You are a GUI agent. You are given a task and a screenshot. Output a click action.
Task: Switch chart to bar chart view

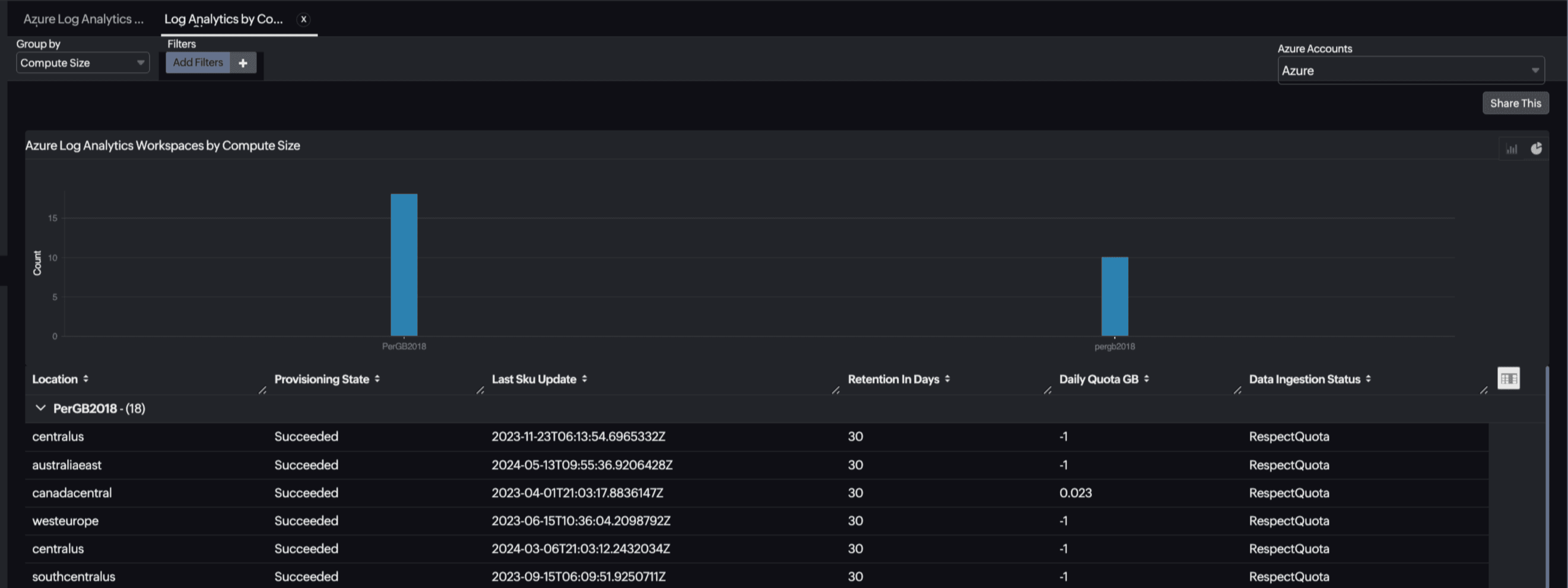click(1512, 148)
